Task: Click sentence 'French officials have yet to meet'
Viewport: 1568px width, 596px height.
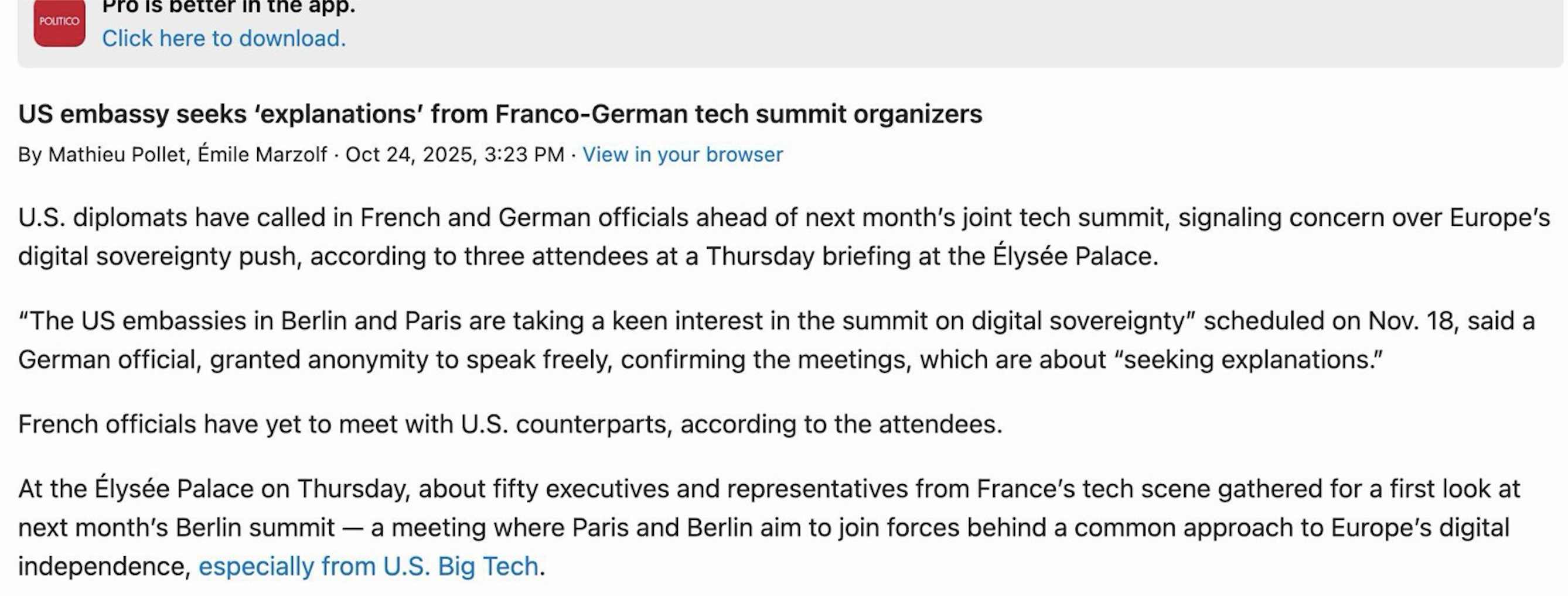Action: [509, 424]
